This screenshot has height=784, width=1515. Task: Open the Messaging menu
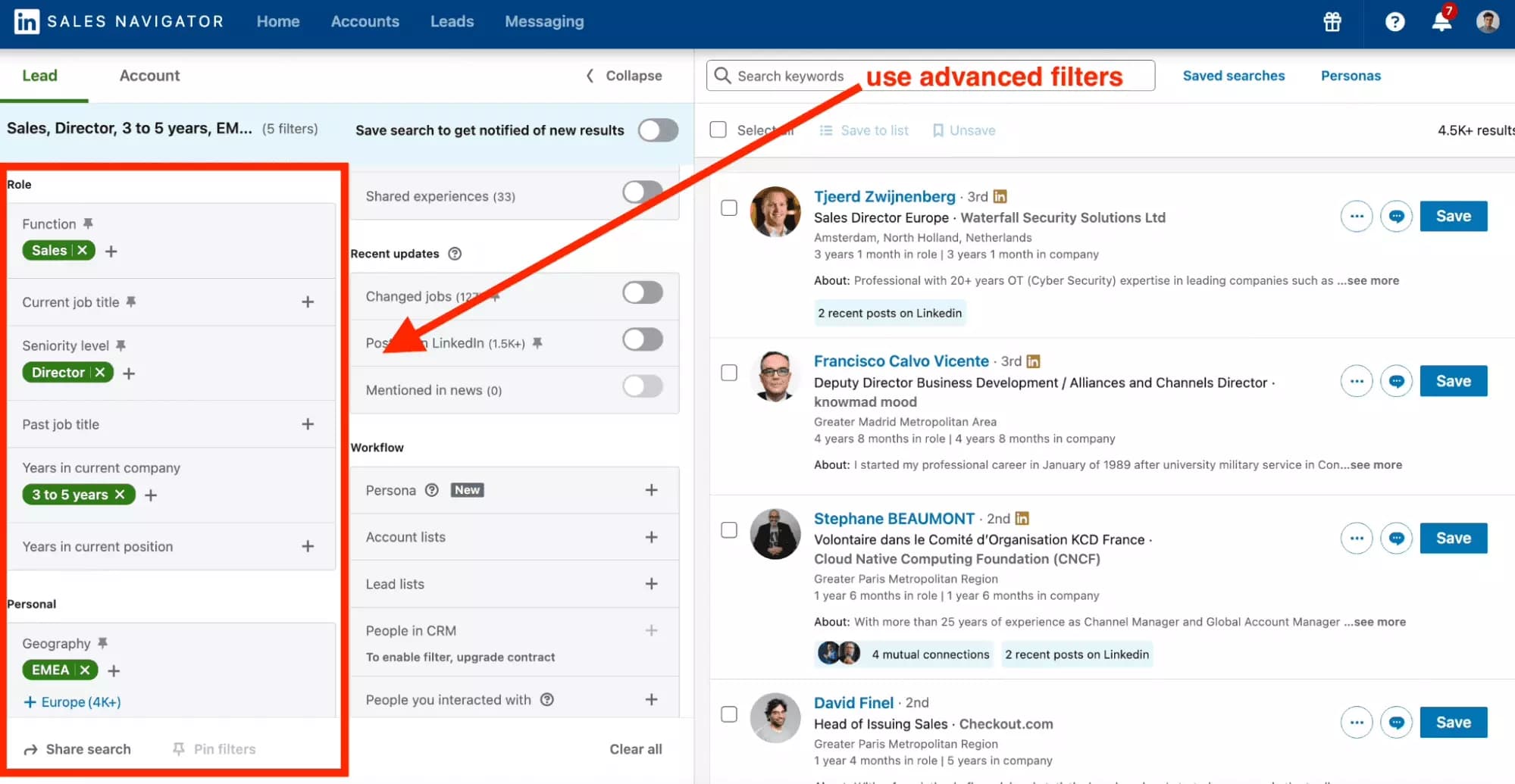pos(543,21)
